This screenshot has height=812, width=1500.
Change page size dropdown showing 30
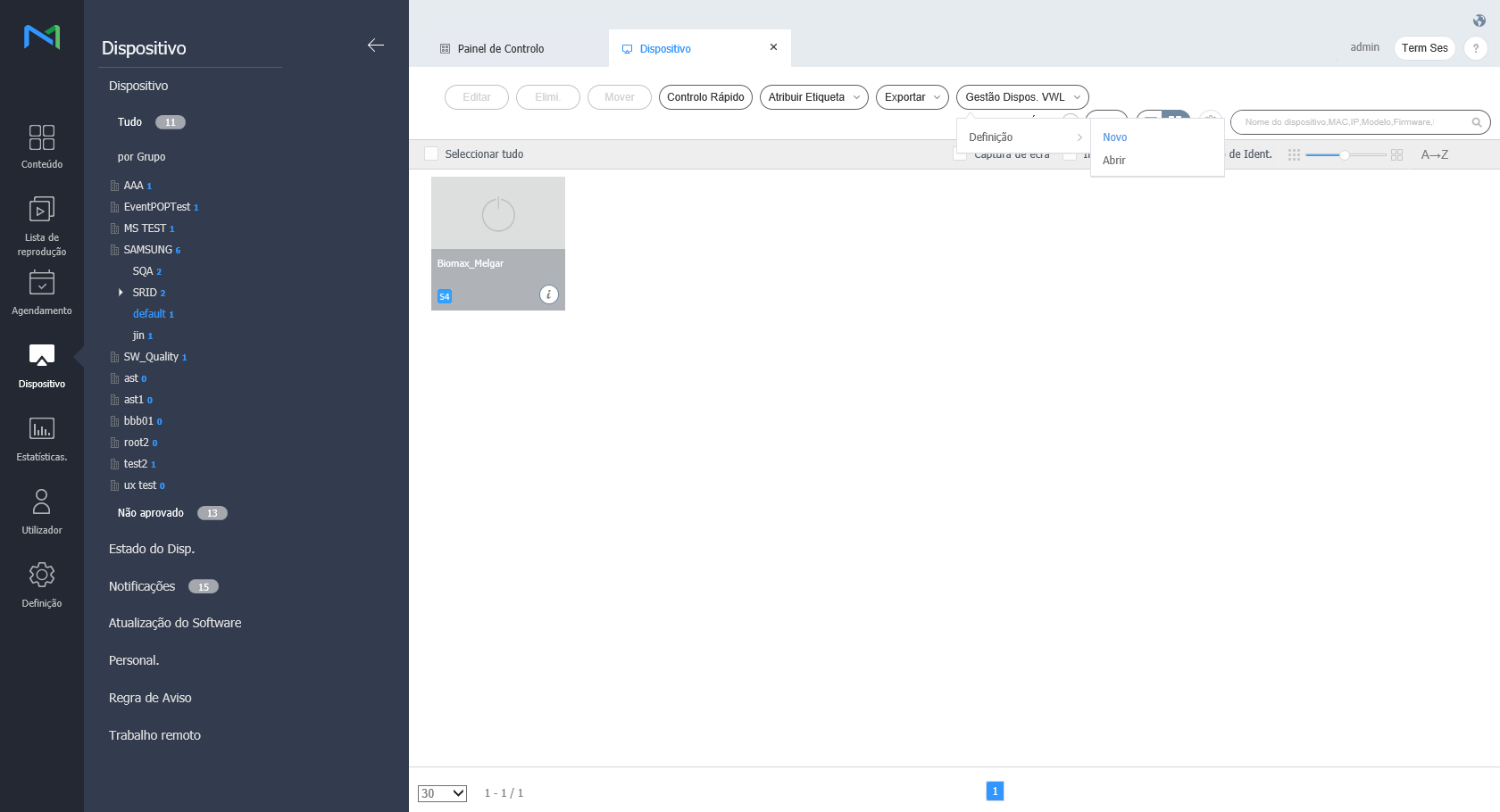coord(442,793)
